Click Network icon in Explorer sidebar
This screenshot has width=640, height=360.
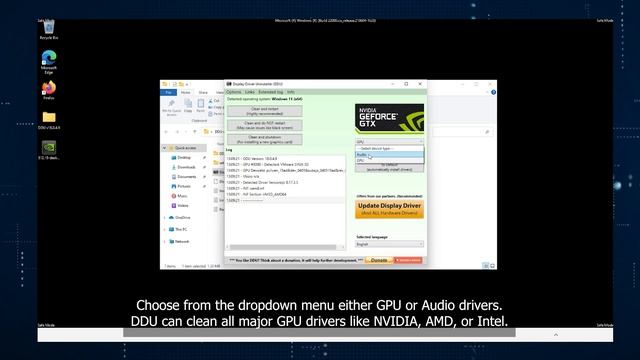point(171,241)
